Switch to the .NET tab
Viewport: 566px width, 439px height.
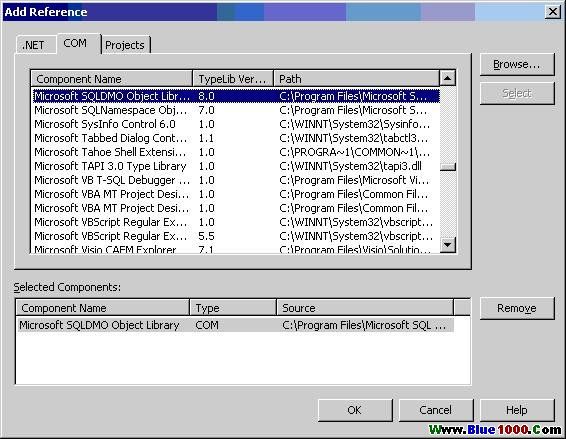click(36, 45)
